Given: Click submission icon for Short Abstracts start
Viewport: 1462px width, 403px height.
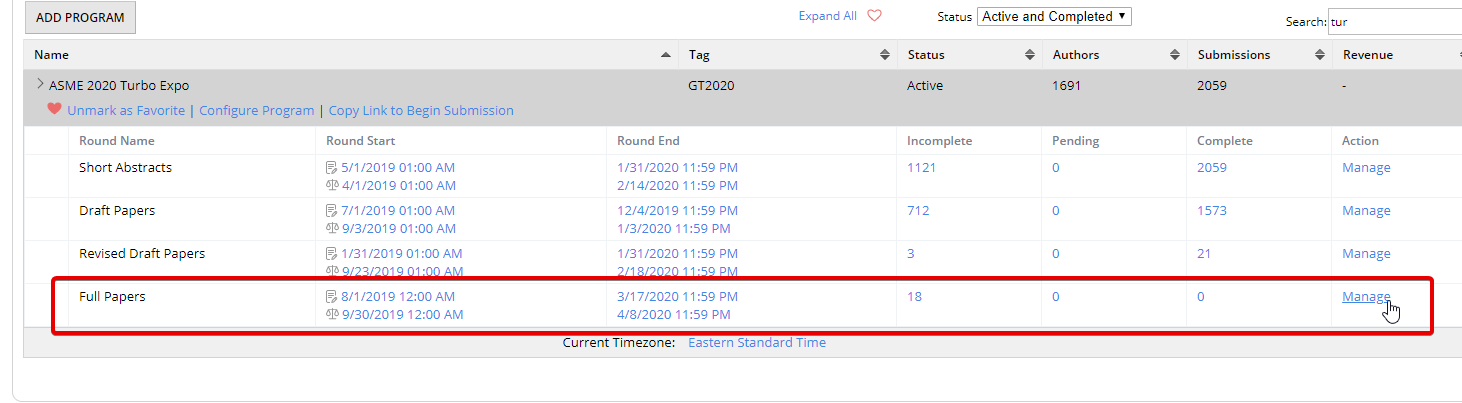Looking at the screenshot, I should tap(332, 168).
